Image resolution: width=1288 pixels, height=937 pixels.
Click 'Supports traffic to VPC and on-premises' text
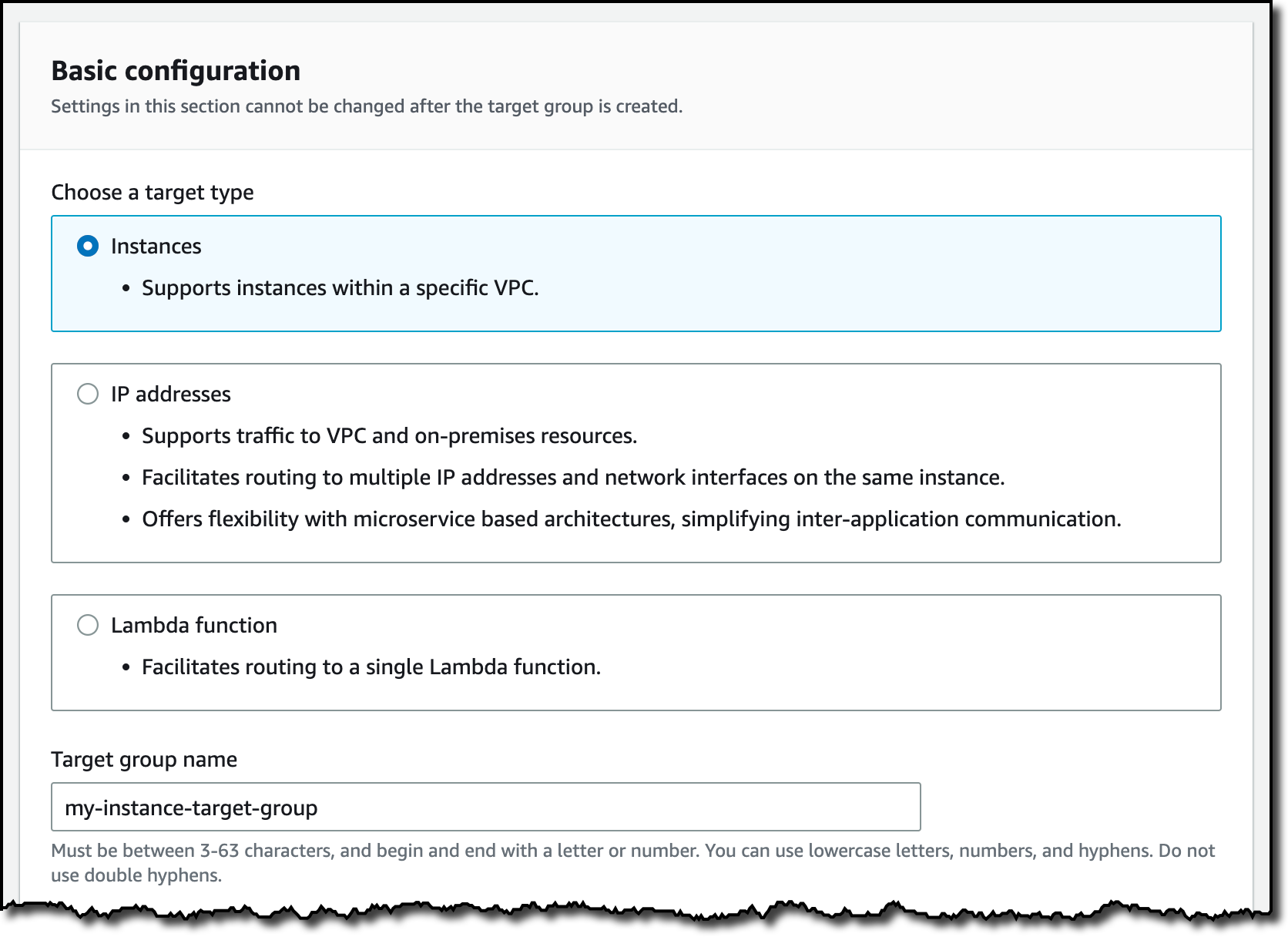390,436
